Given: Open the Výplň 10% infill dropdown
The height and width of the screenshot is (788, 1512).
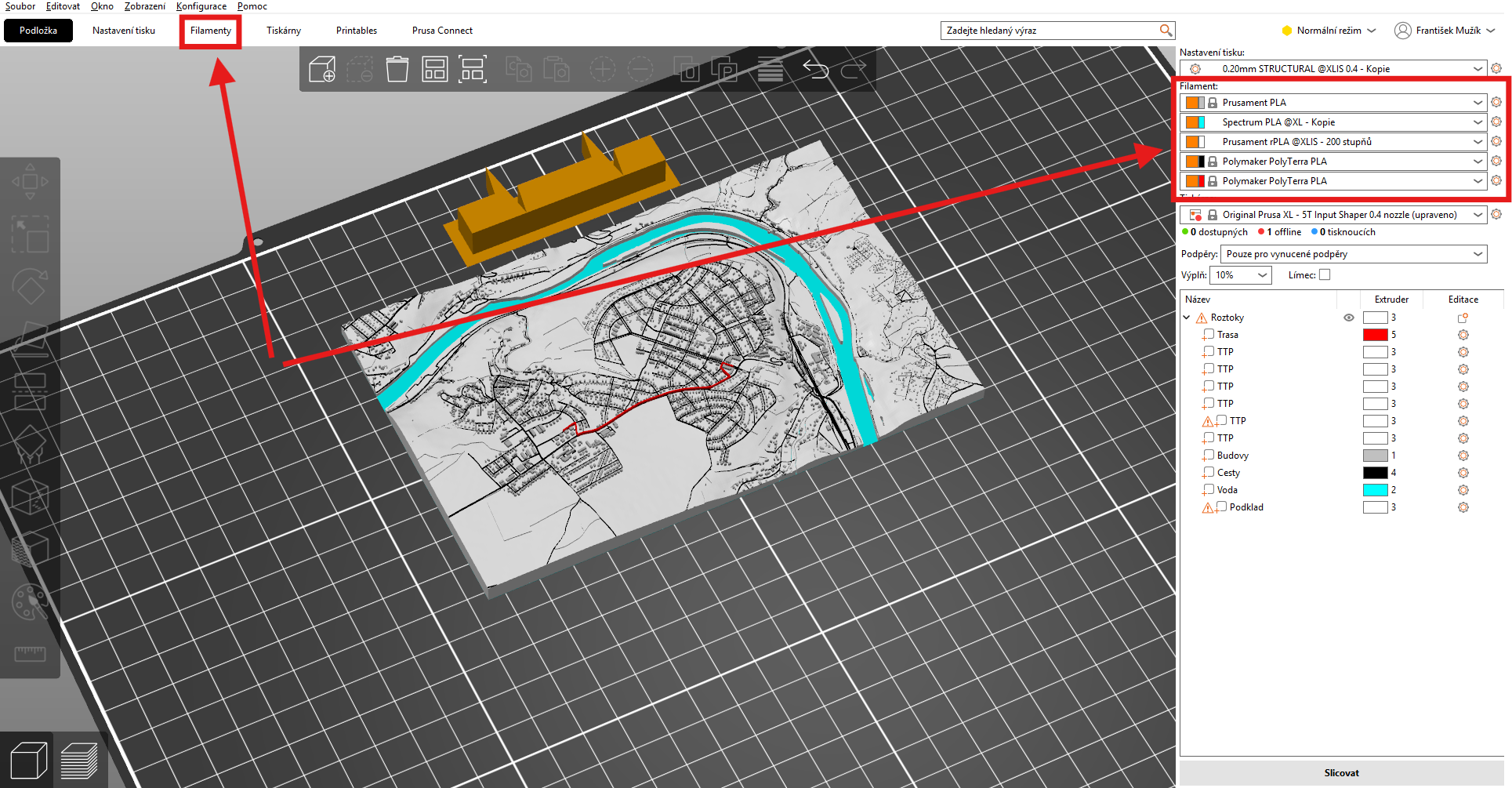Looking at the screenshot, I should pos(1240,275).
